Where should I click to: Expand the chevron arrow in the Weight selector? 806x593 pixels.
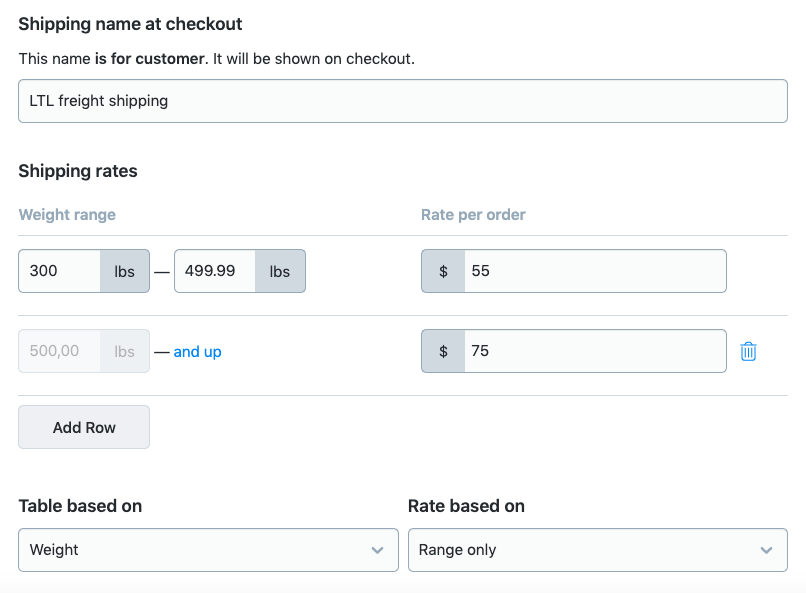point(377,550)
